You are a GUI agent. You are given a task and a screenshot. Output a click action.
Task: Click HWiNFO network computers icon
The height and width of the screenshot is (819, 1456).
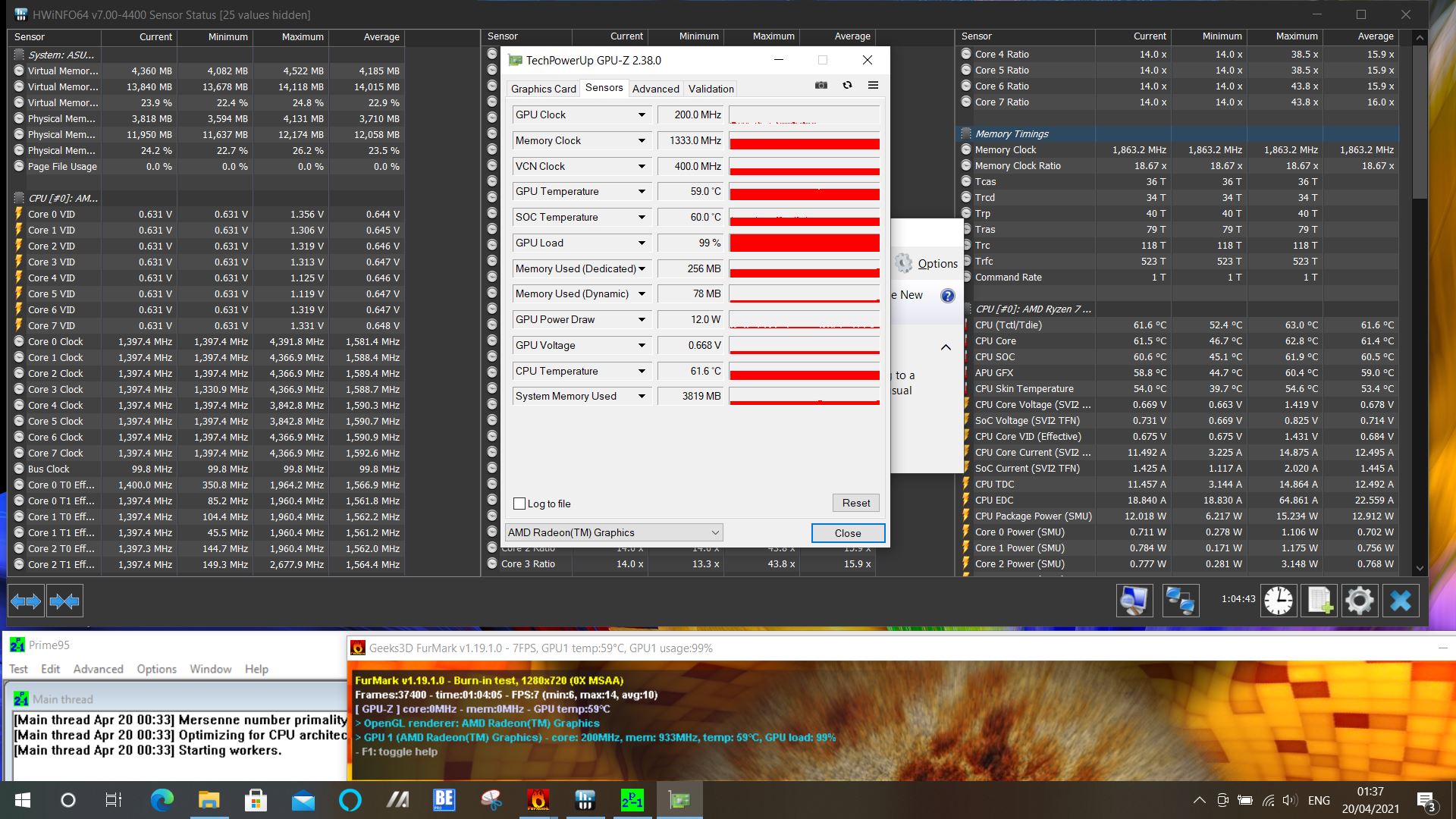(x=1181, y=601)
